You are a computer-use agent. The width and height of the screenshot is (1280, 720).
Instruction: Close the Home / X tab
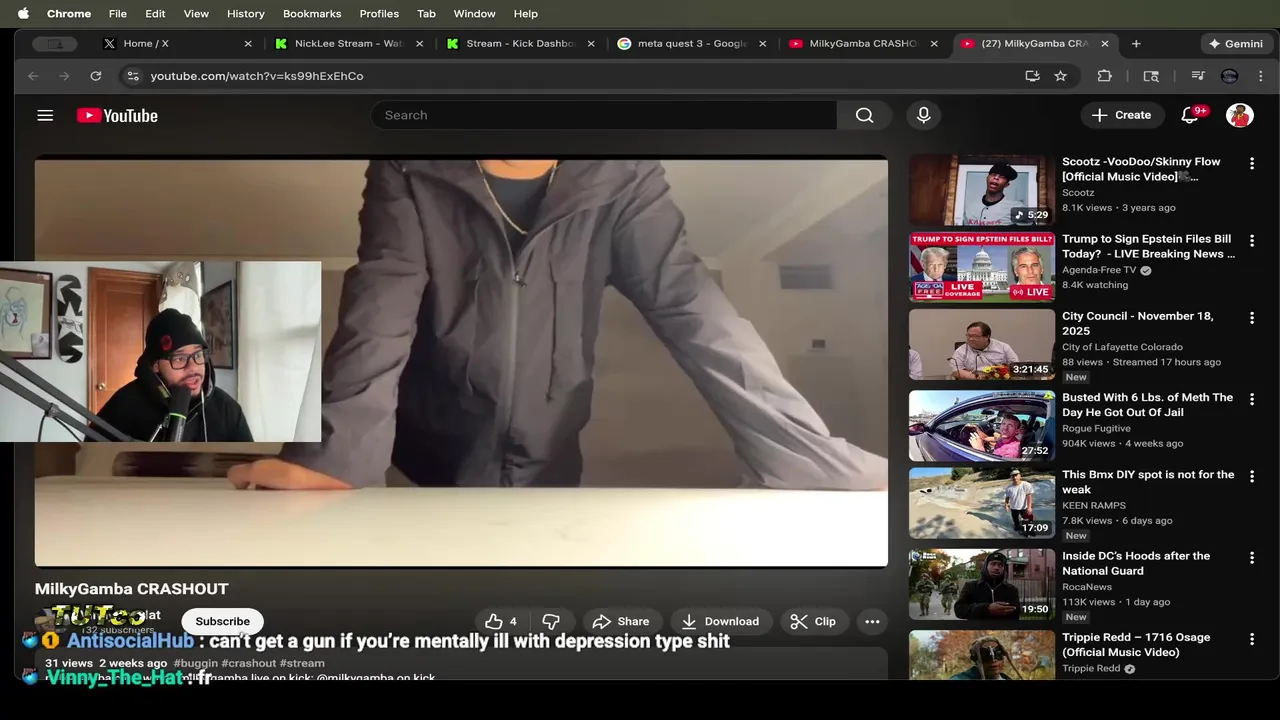pos(248,44)
